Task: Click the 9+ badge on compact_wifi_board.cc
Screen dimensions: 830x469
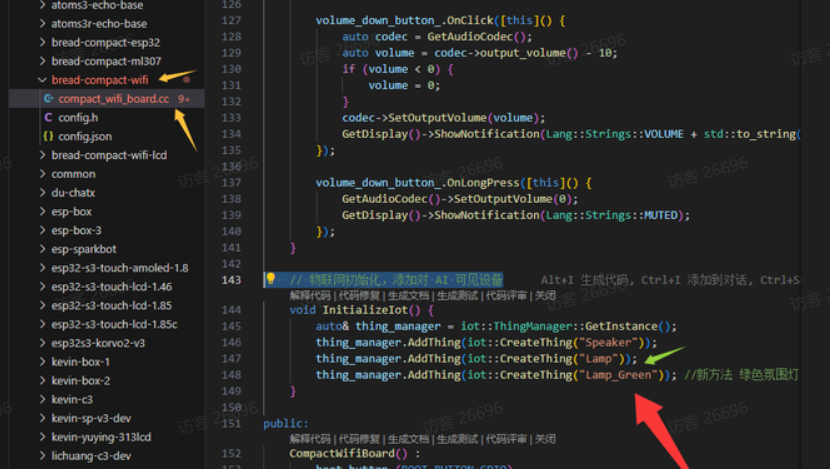Action: [x=184, y=99]
